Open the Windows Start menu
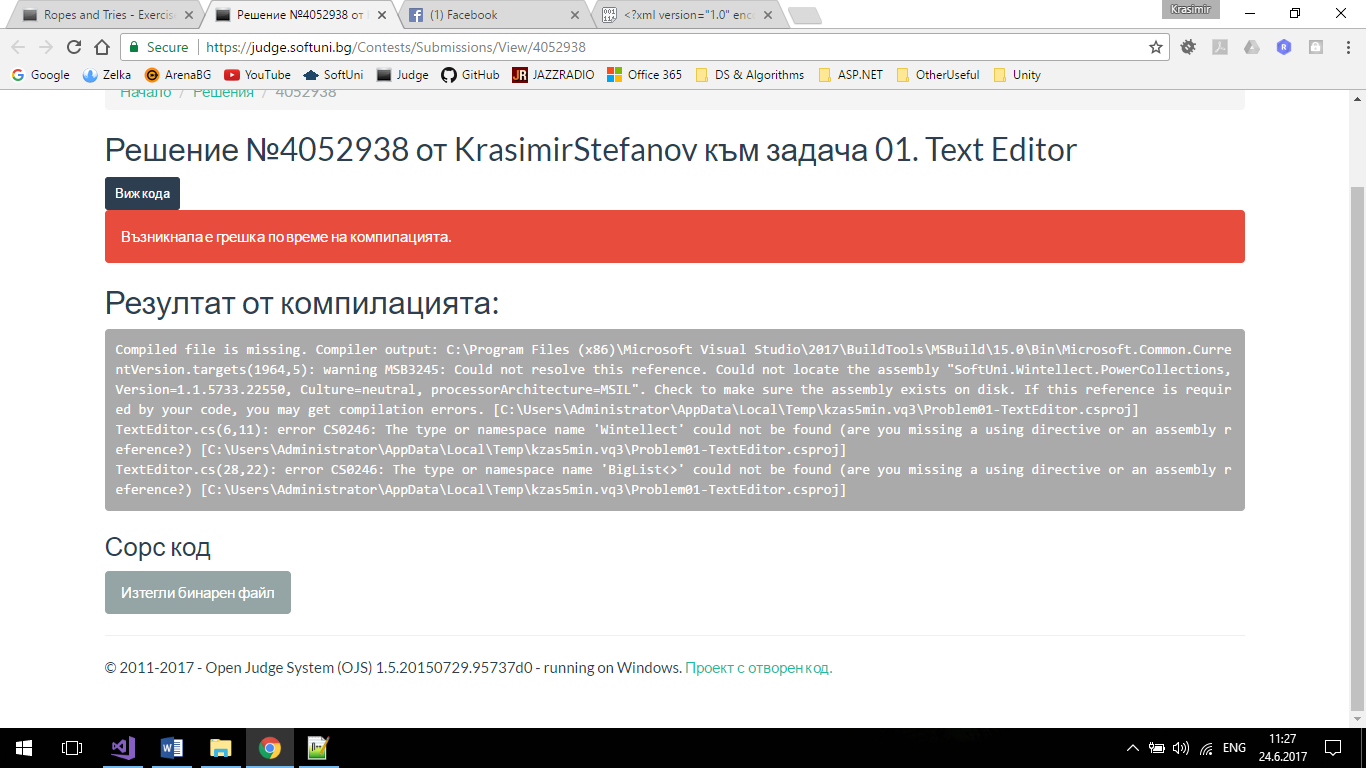This screenshot has width=1366, height=768. (24, 747)
